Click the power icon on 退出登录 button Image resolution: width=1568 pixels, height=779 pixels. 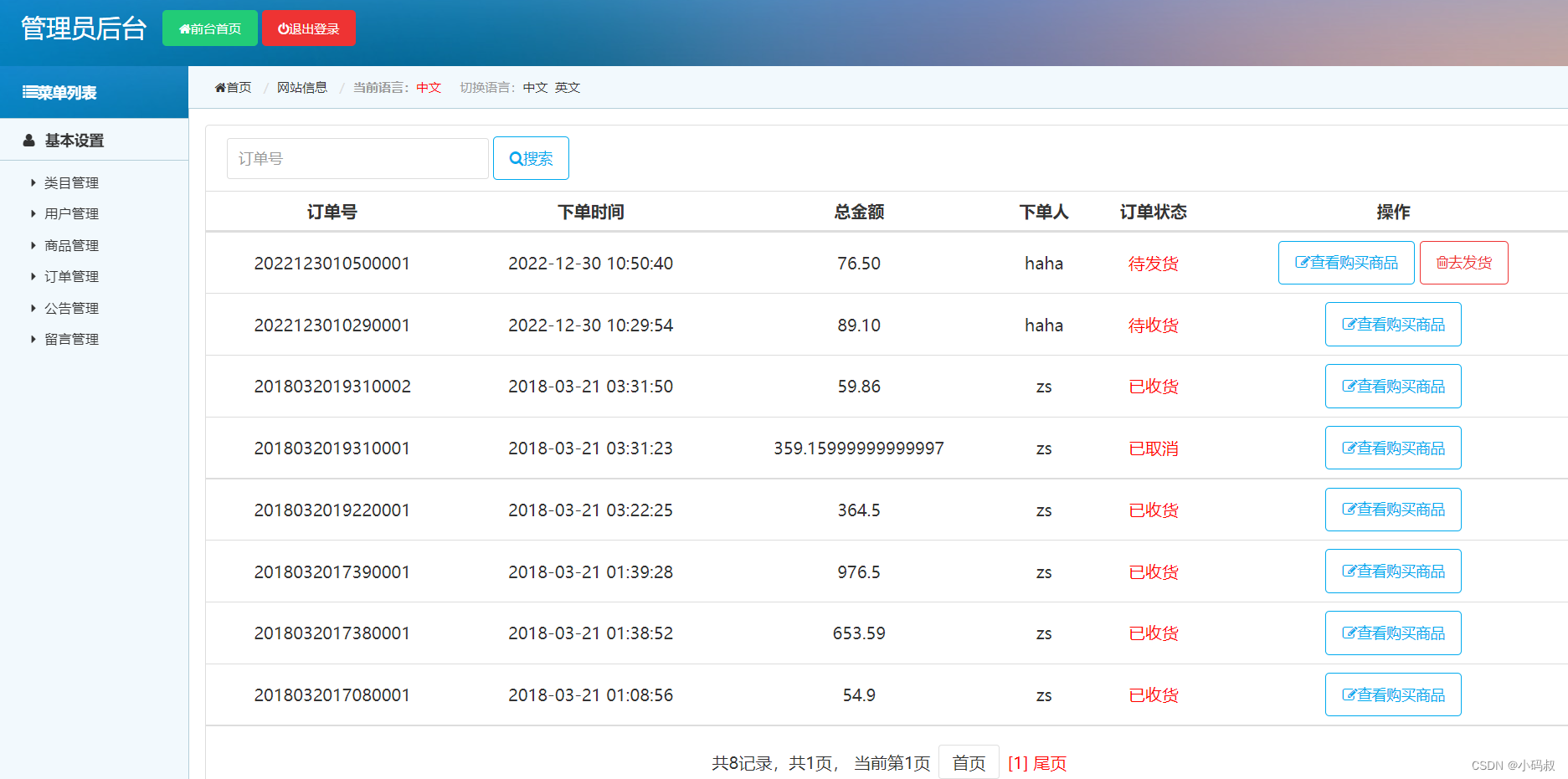(x=283, y=29)
